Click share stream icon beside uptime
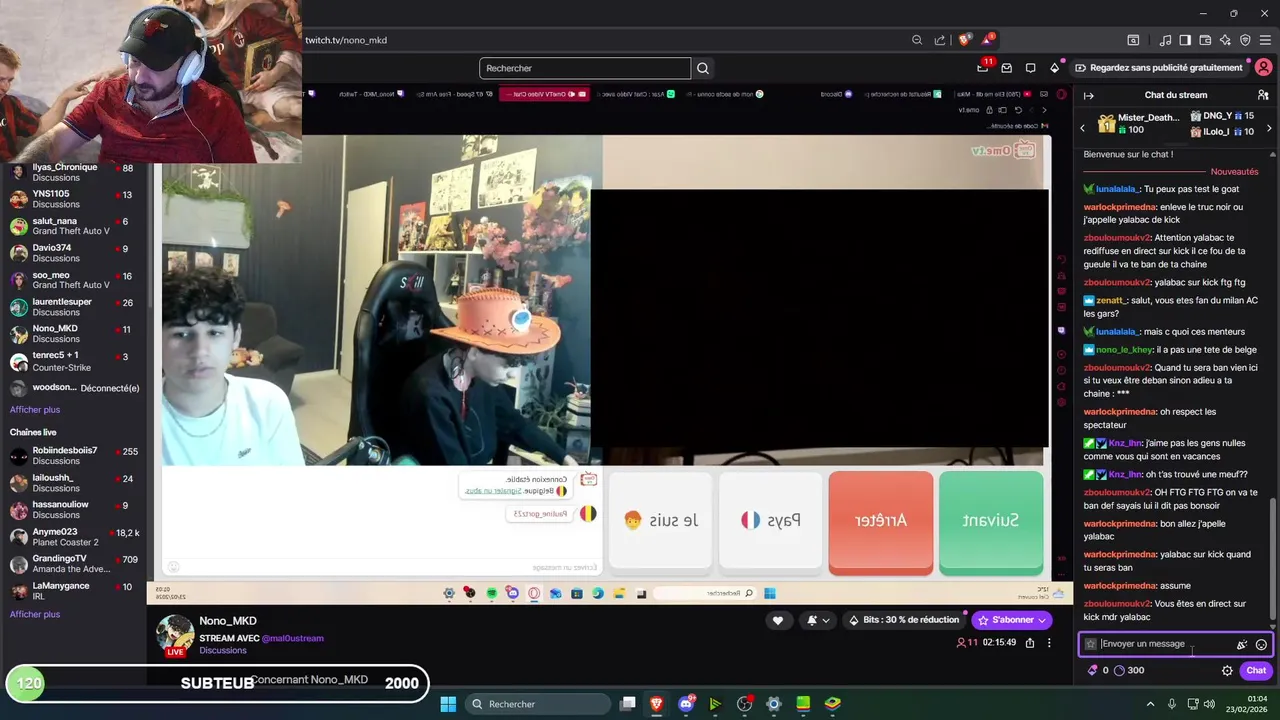1280x720 pixels. (1029, 643)
